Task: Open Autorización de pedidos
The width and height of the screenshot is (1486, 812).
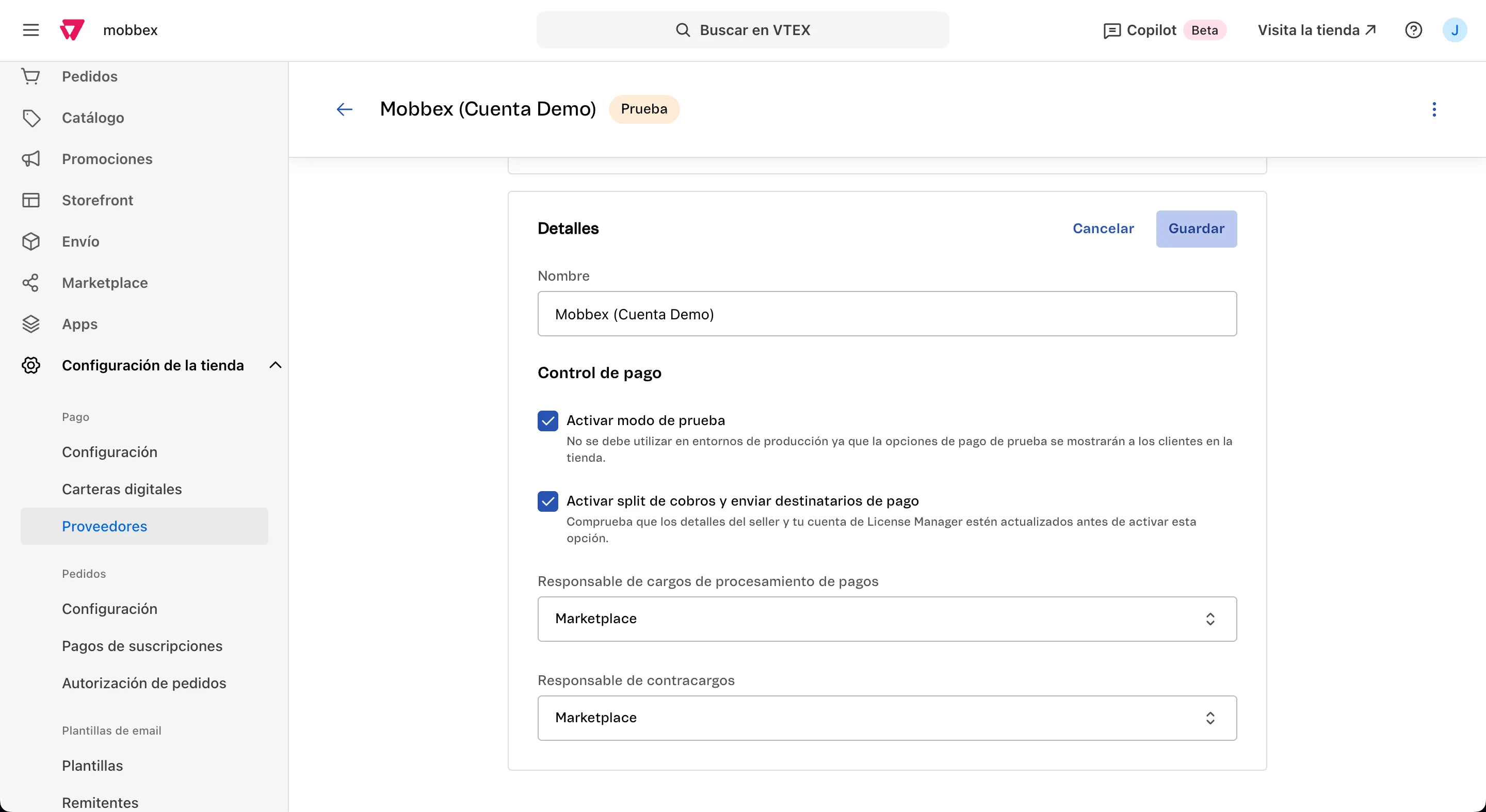Action: [144, 683]
